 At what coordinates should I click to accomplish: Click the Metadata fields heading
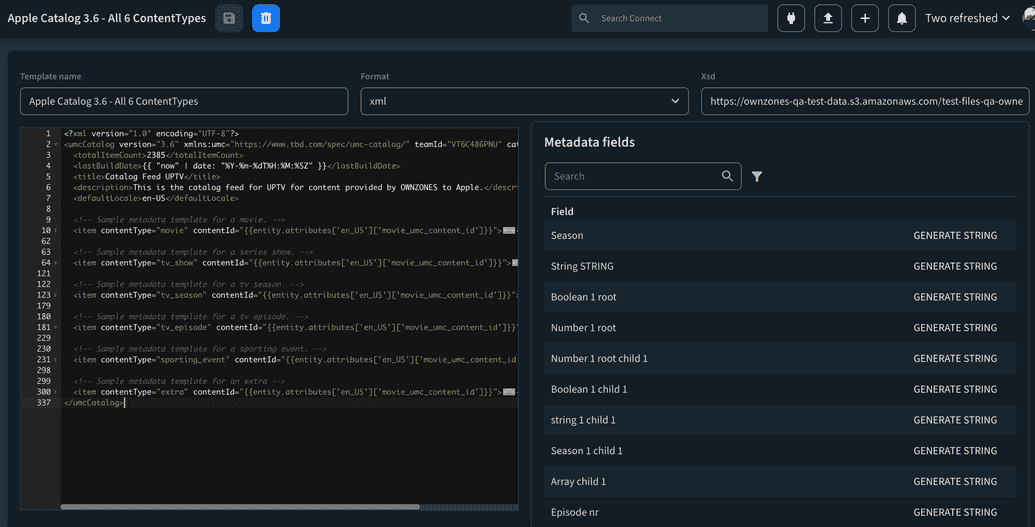[x=589, y=143]
